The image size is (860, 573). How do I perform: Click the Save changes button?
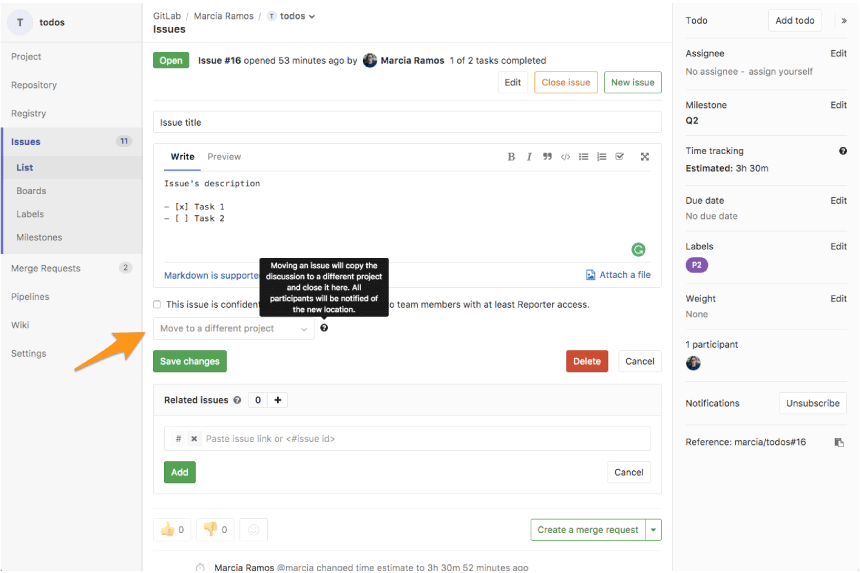190,361
